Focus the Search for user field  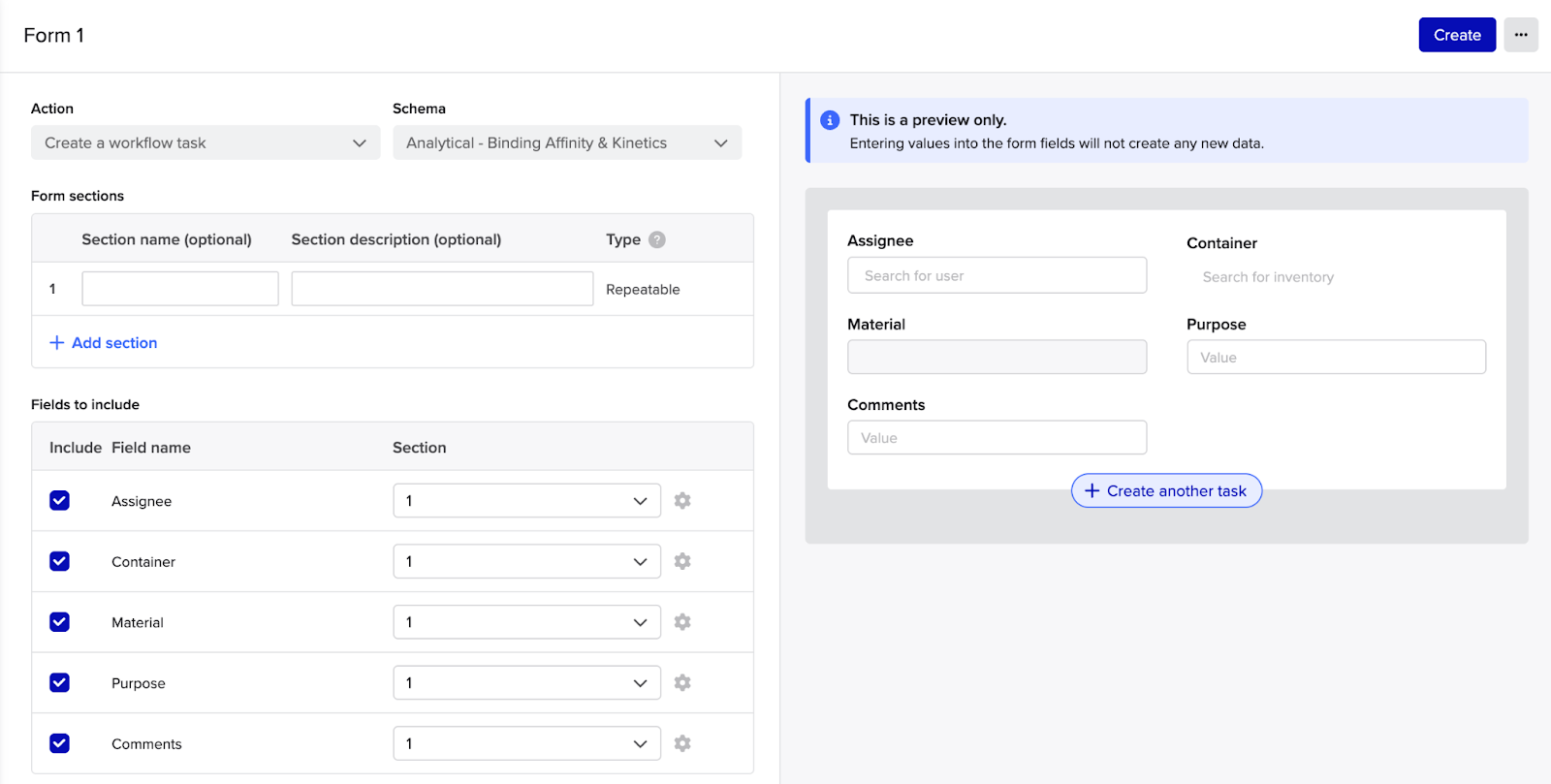pyautogui.click(x=997, y=276)
